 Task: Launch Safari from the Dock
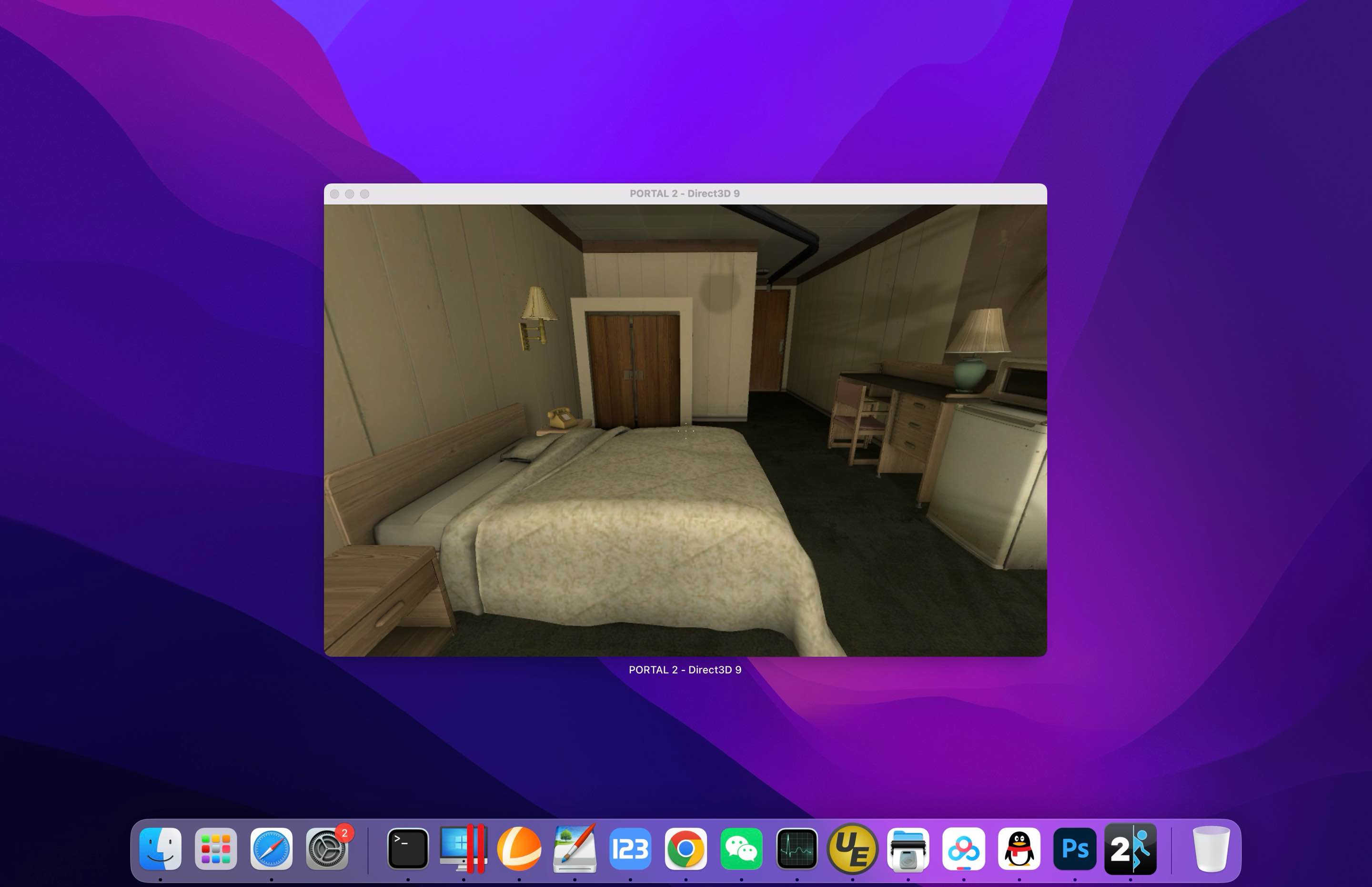coord(271,848)
